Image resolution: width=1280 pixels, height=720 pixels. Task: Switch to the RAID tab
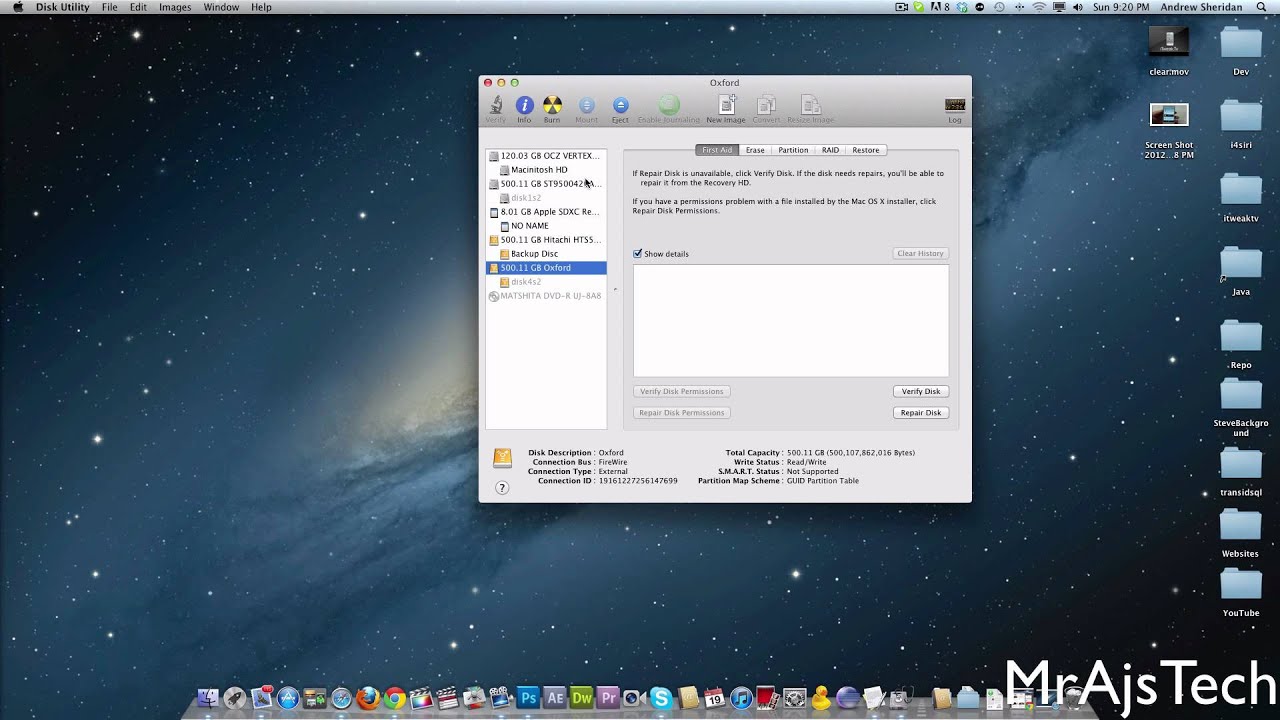click(830, 150)
